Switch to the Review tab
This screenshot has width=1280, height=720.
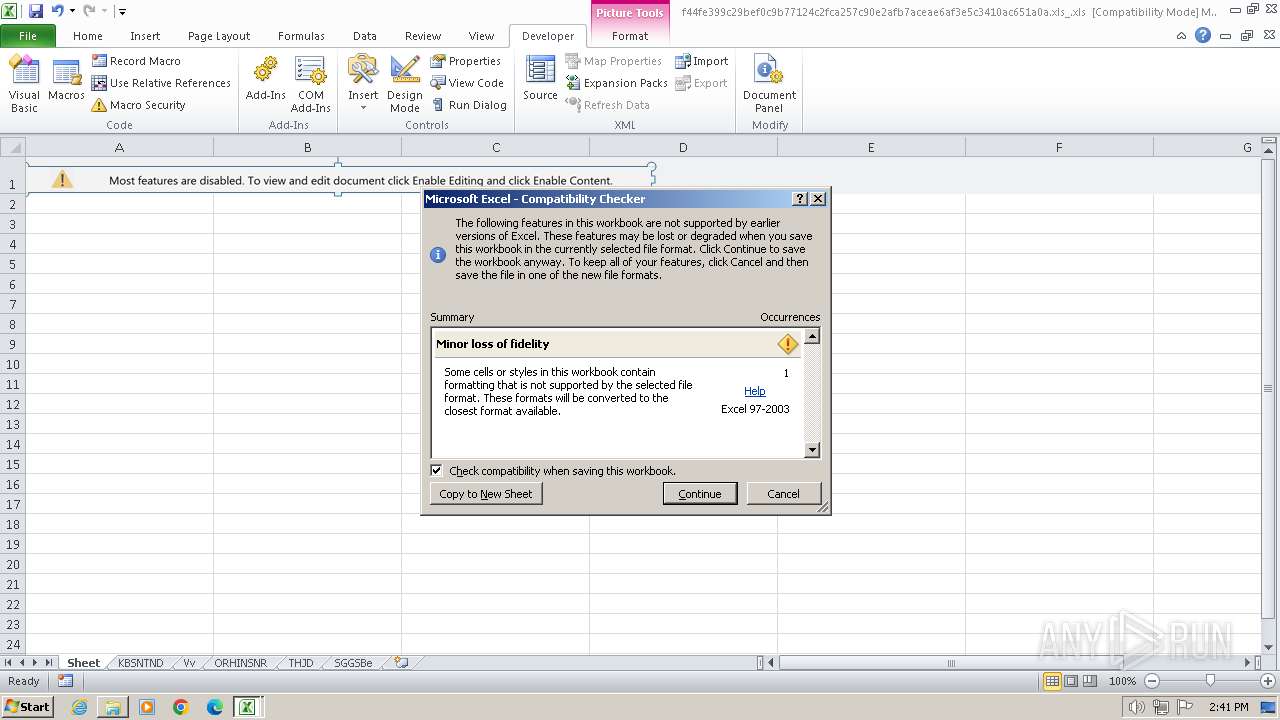pos(423,36)
